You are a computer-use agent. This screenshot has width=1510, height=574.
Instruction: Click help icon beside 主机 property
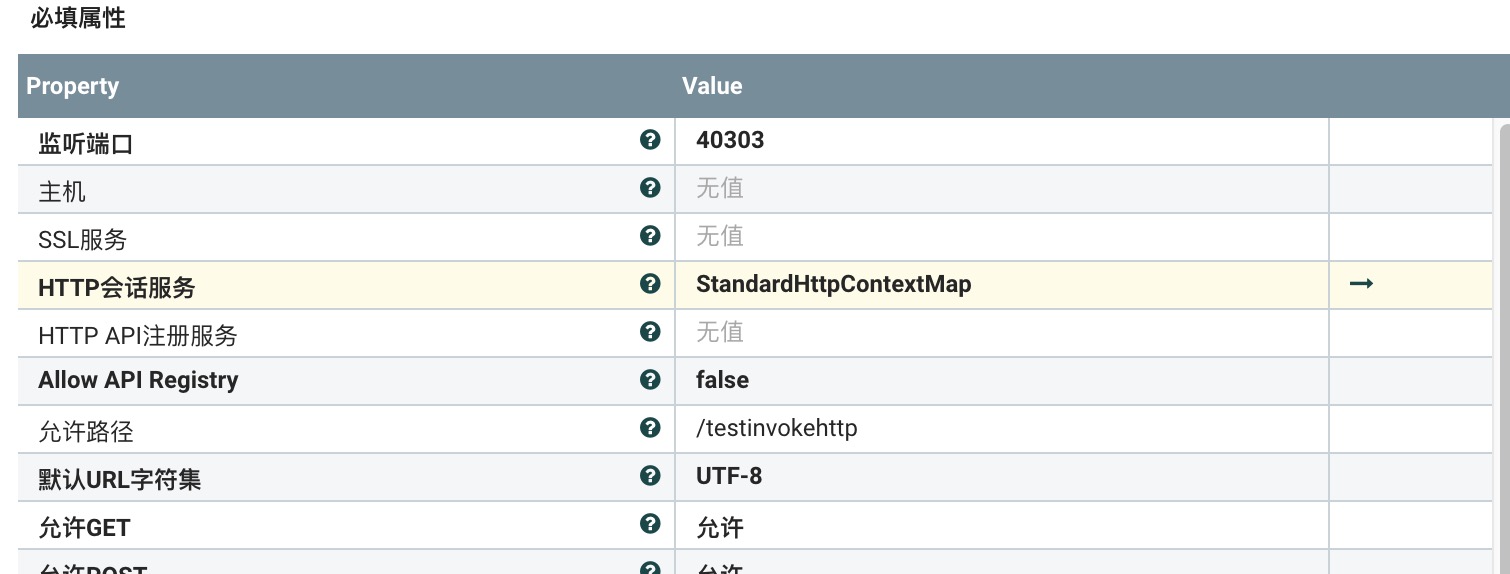(650, 188)
